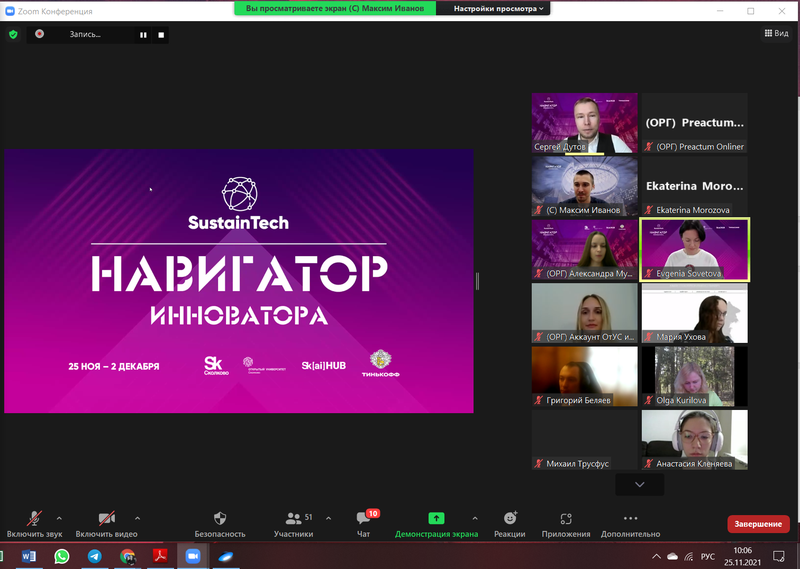Expand video options arrow next to camera
800x569 pixels.
[x=137, y=518]
